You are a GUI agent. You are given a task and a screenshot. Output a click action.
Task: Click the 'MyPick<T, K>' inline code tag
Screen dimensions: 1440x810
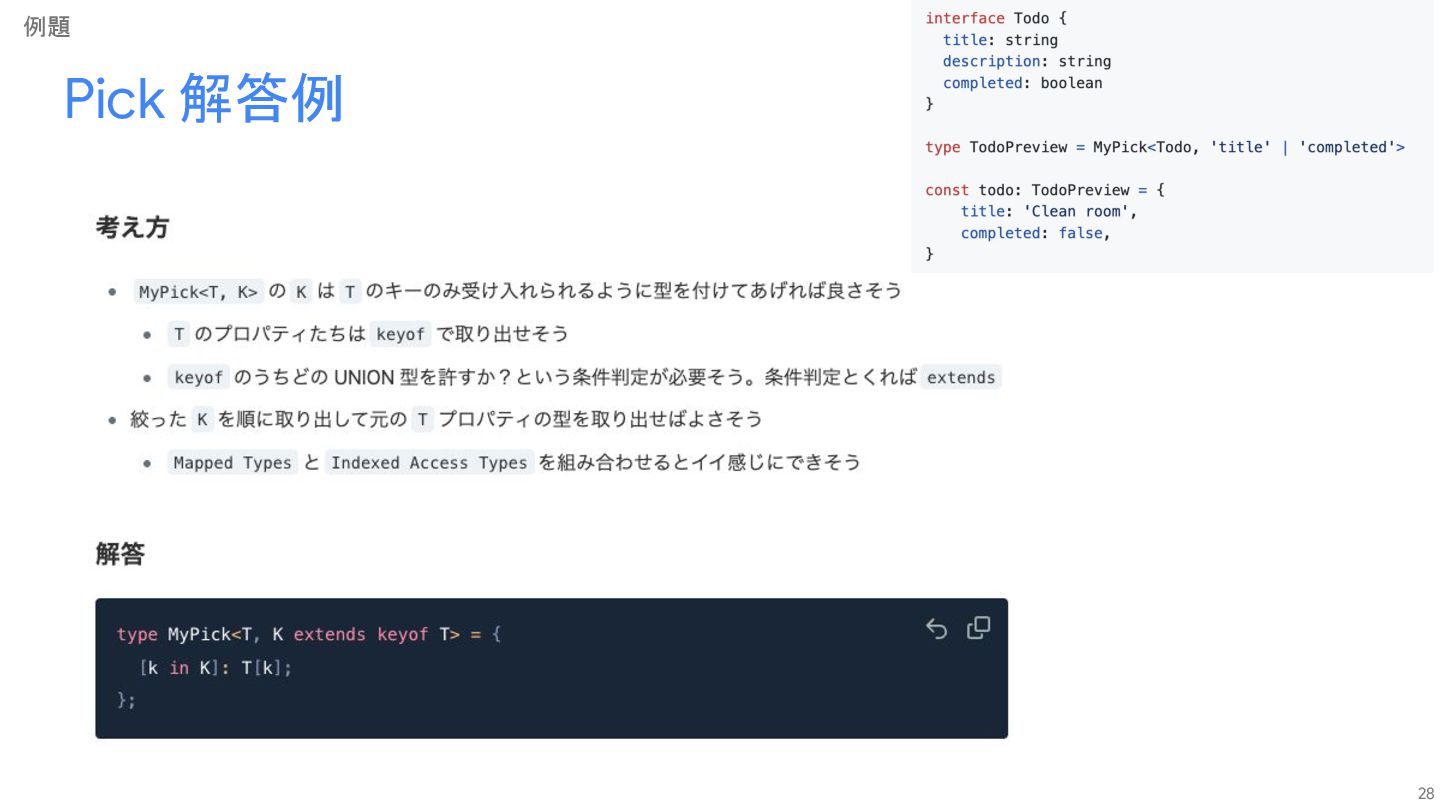[x=198, y=292]
